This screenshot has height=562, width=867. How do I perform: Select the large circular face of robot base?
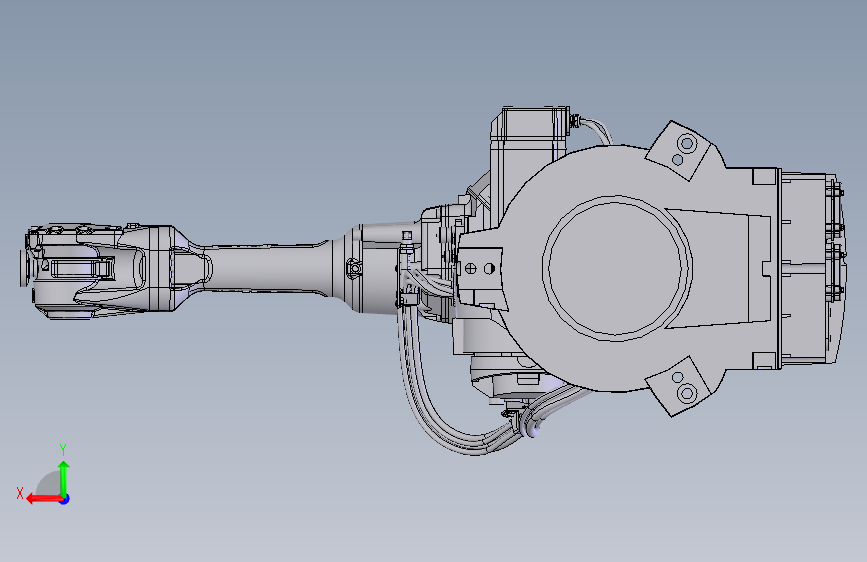[617, 268]
